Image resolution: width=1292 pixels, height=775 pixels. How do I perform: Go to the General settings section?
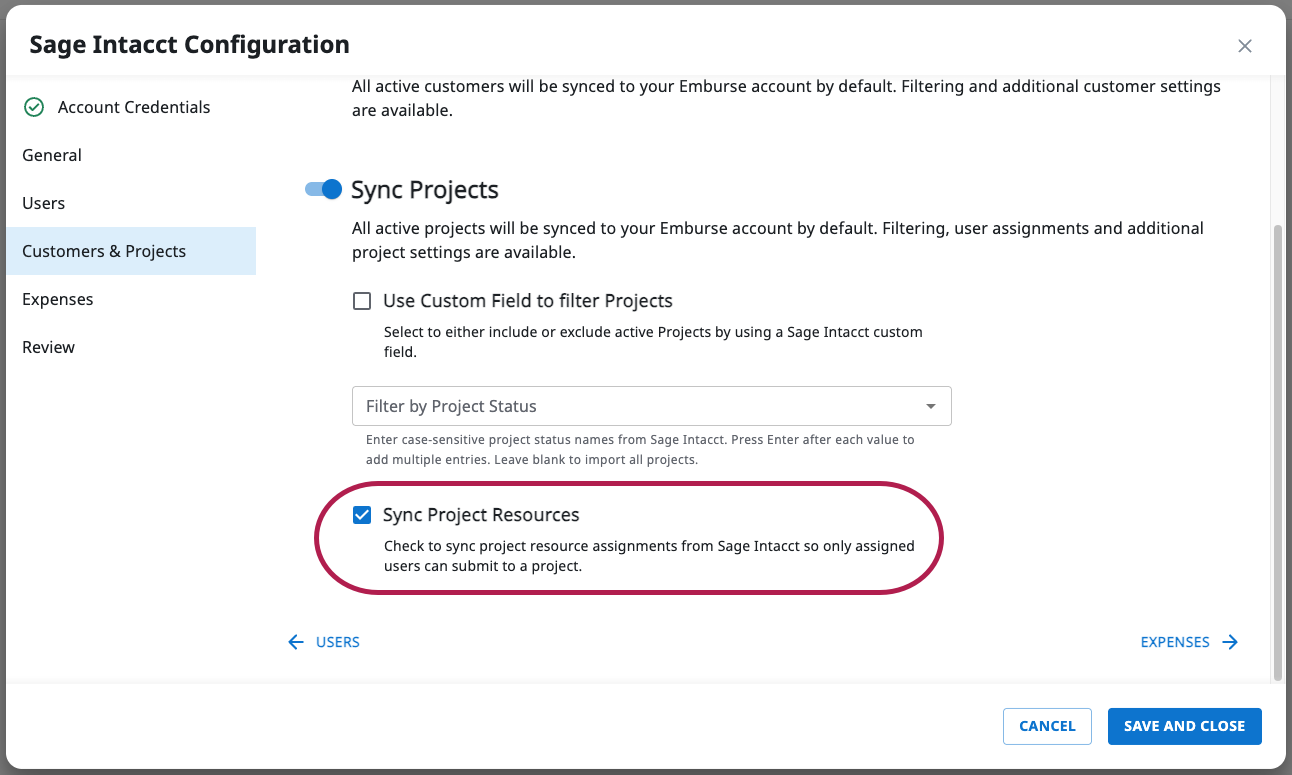(52, 155)
